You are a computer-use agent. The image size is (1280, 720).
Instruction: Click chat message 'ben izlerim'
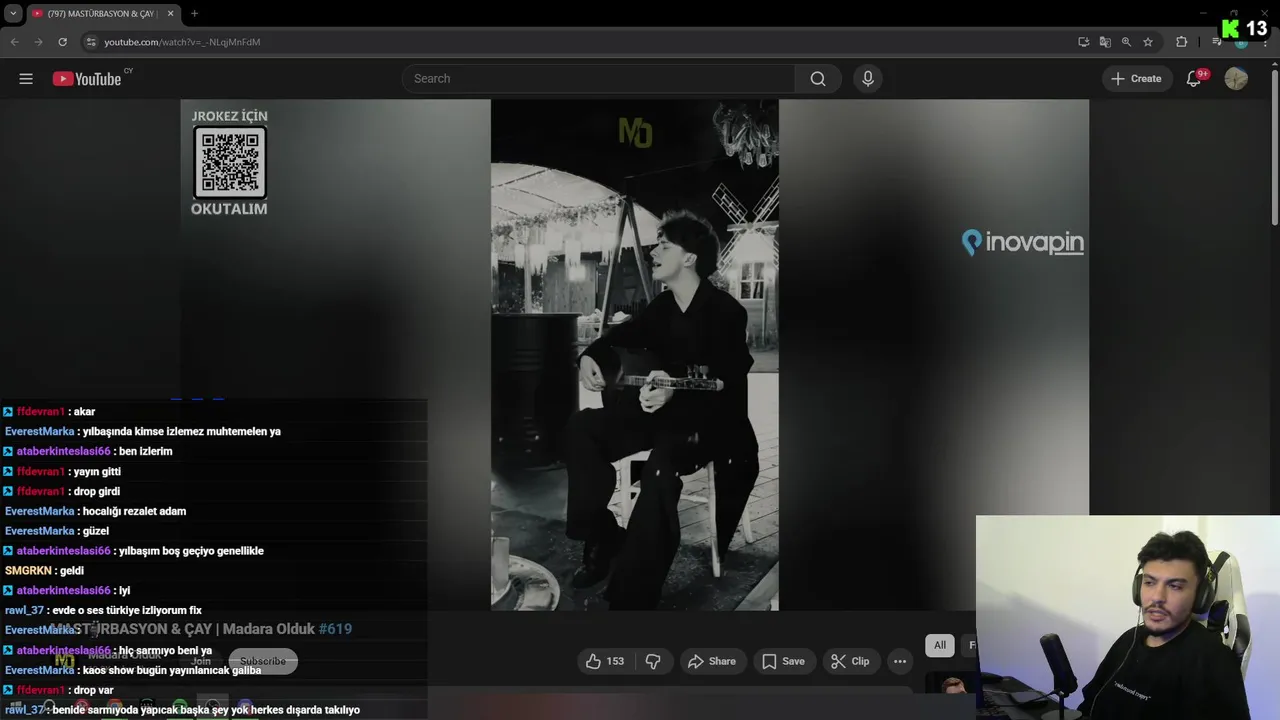[146, 451]
